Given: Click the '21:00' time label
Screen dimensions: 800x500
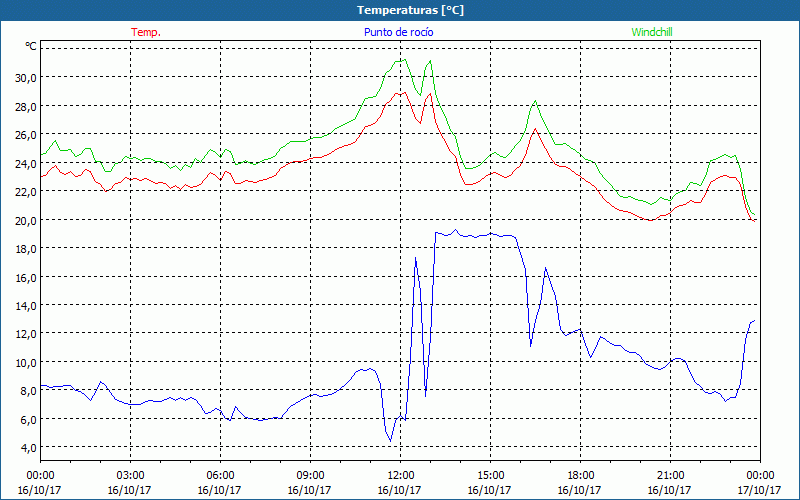Looking at the screenshot, I should [x=670, y=476].
